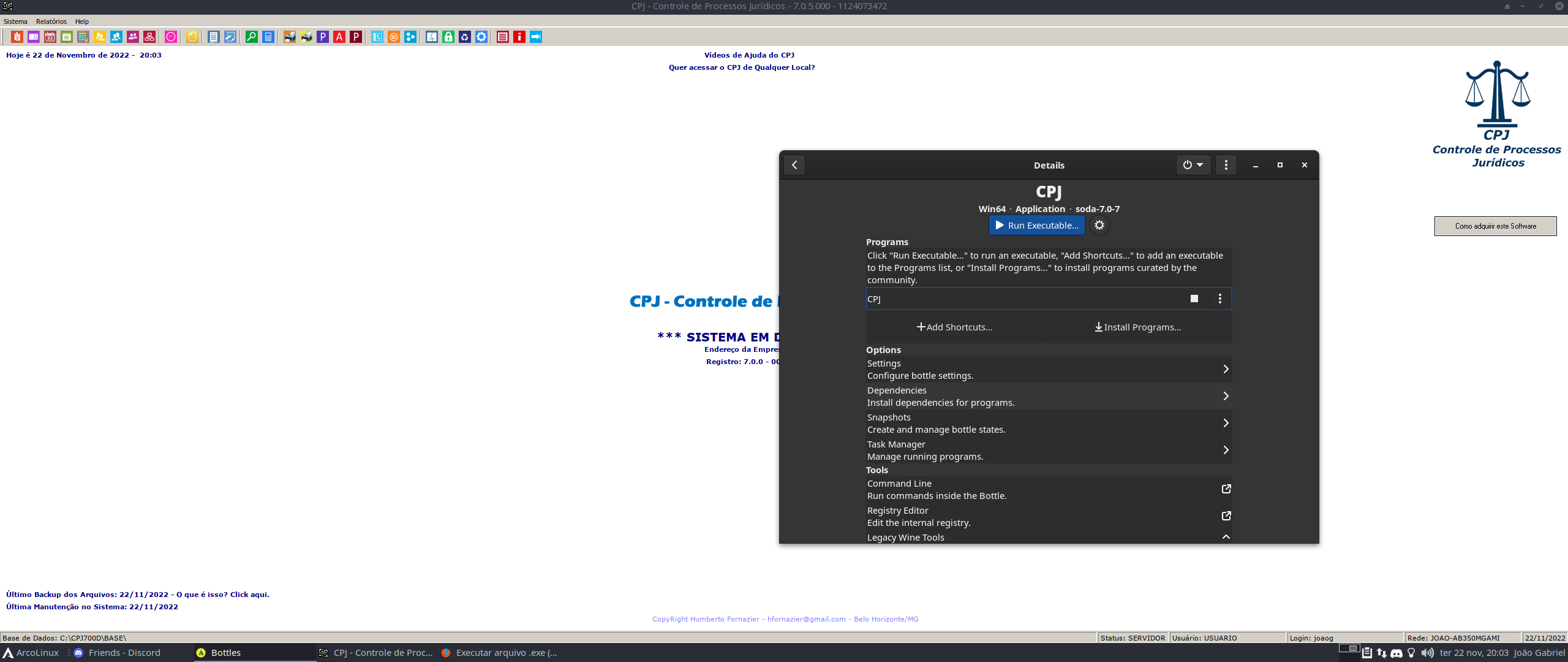Click the red list lines toolbar icon
The height and width of the screenshot is (662, 1568).
click(x=503, y=37)
